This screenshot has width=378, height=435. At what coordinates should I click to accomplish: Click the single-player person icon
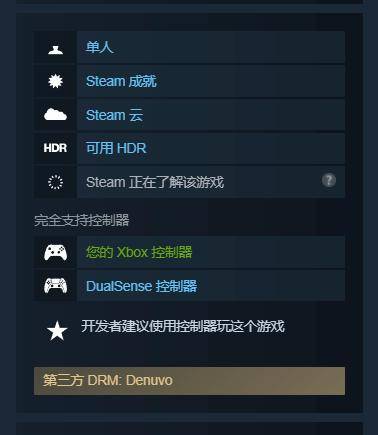(x=55, y=49)
